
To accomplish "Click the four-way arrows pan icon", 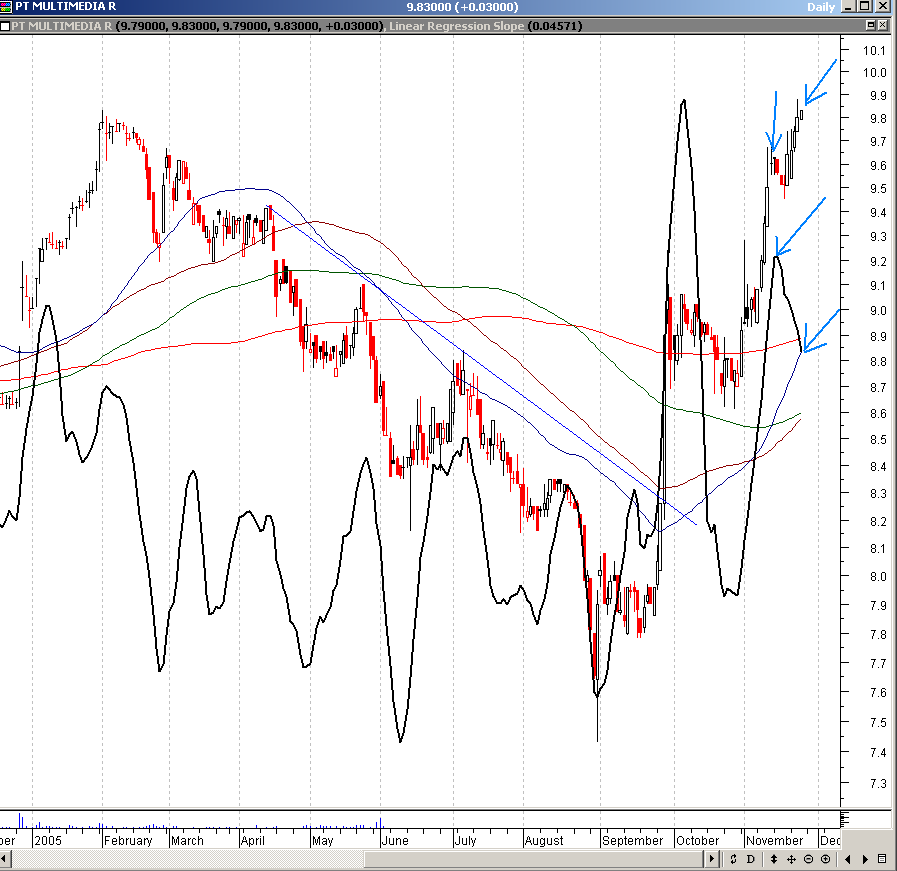I will [791, 858].
